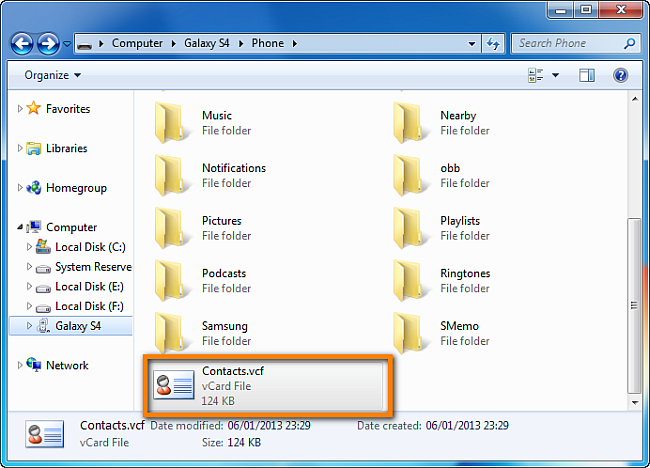Click the drive icon in address bar
Viewport: 650px width, 468px height.
(x=85, y=44)
